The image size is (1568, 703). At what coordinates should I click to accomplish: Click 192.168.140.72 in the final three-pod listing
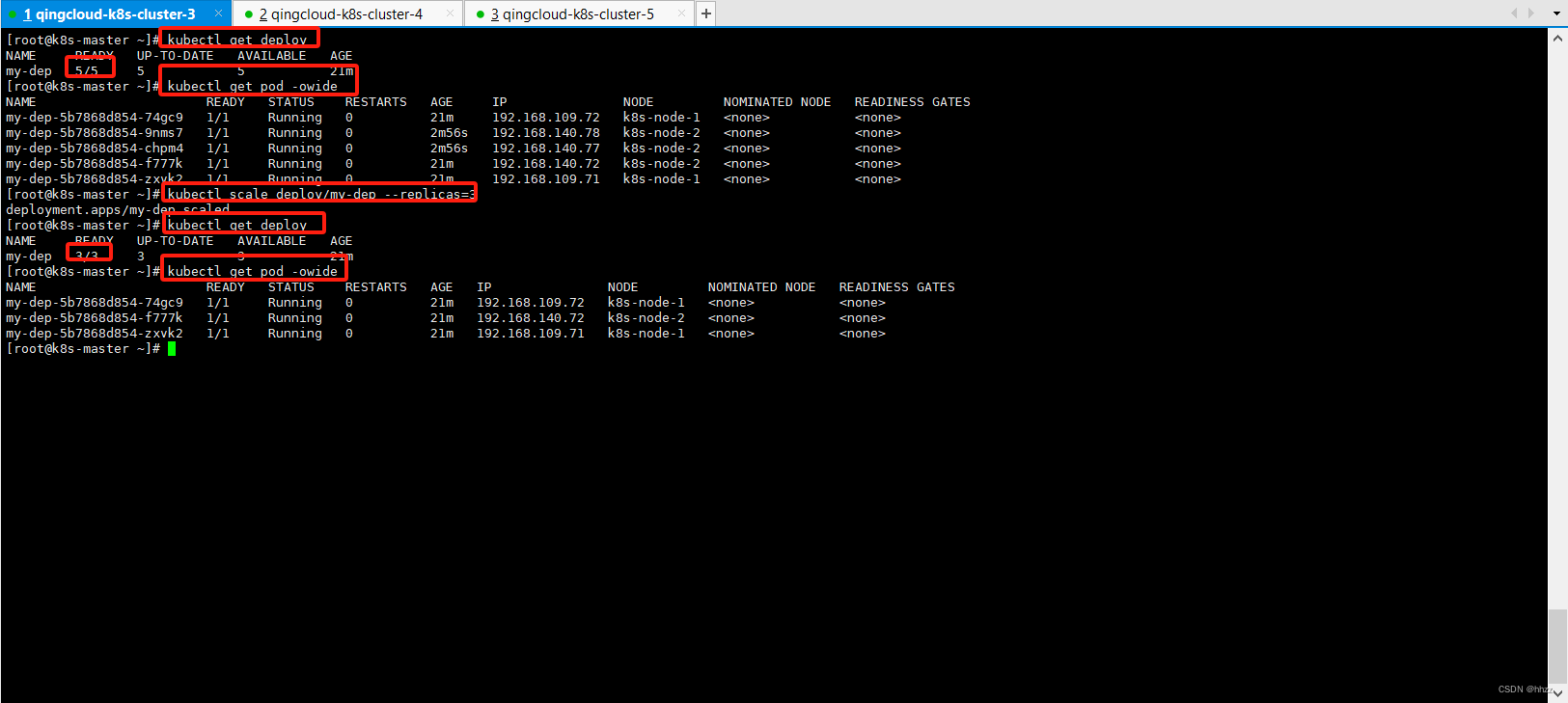pos(531,318)
